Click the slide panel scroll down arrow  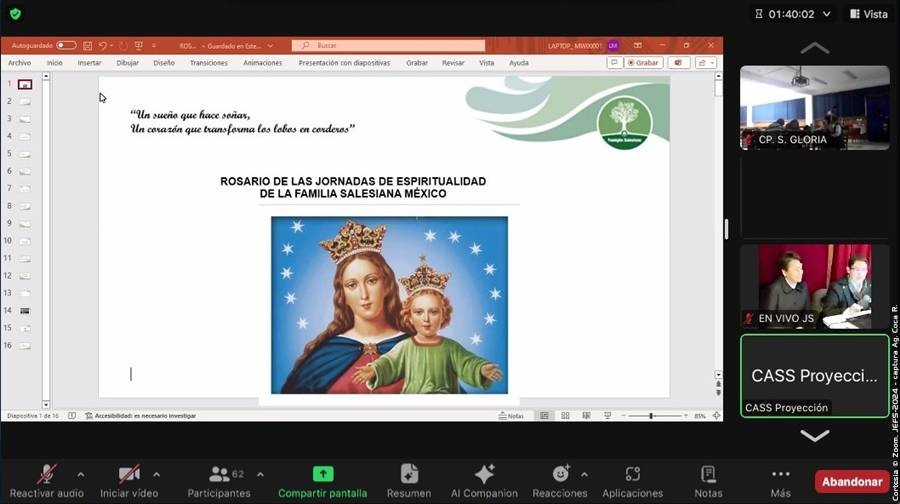(x=46, y=404)
